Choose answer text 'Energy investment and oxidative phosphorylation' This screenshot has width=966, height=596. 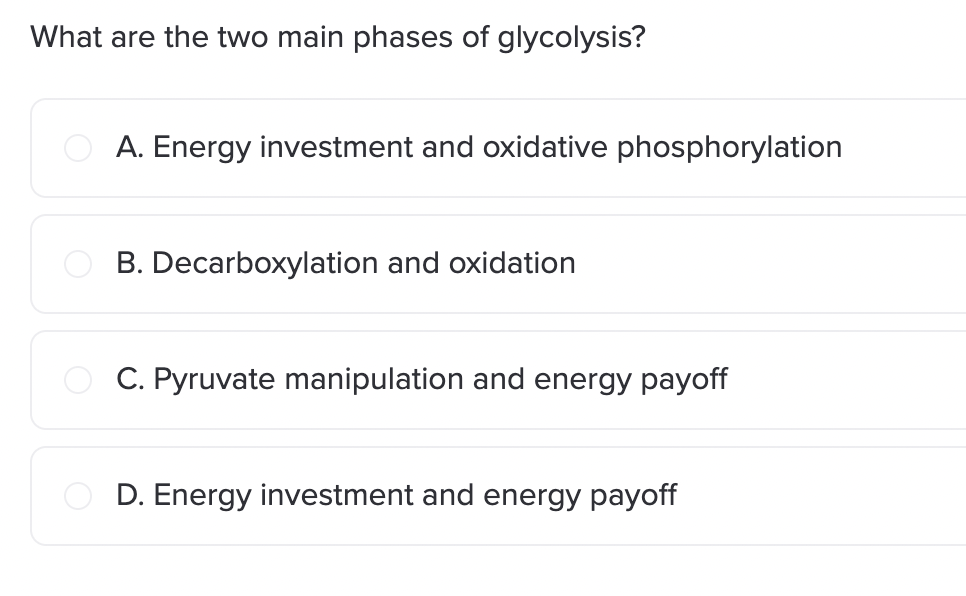click(x=497, y=148)
